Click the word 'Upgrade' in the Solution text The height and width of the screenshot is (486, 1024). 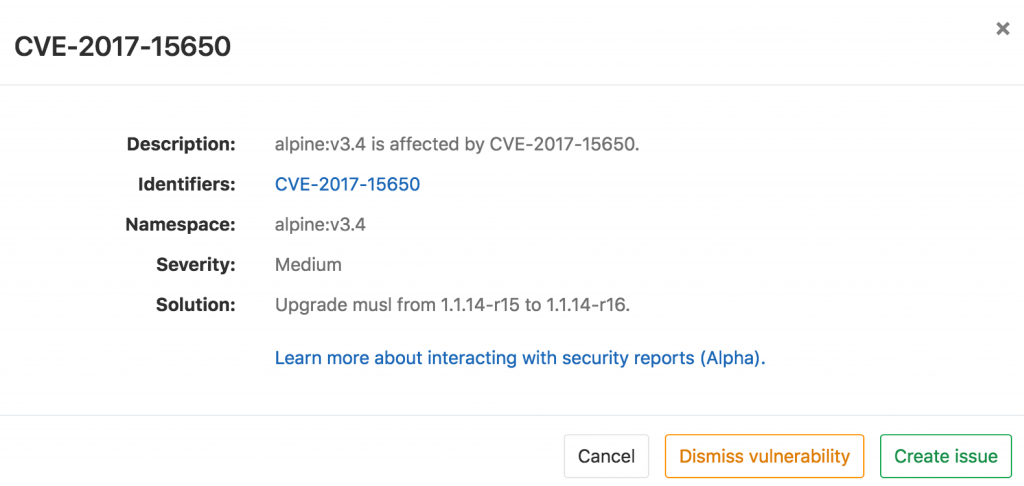307,305
